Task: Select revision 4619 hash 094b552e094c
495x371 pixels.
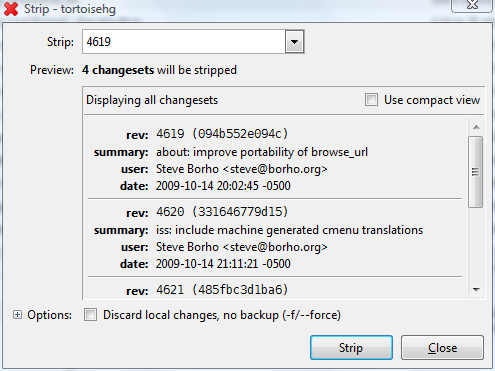Action: point(222,134)
